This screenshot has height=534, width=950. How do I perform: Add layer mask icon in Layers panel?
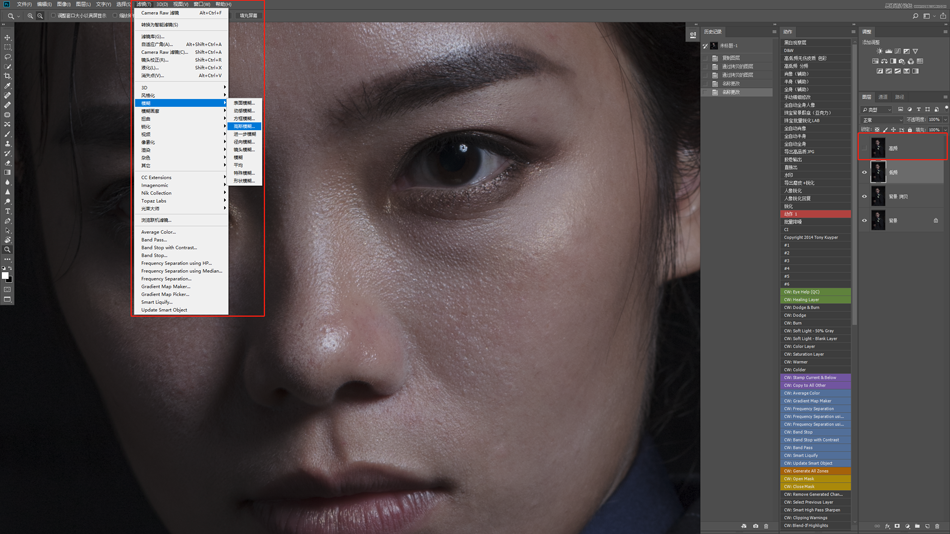[x=897, y=526]
